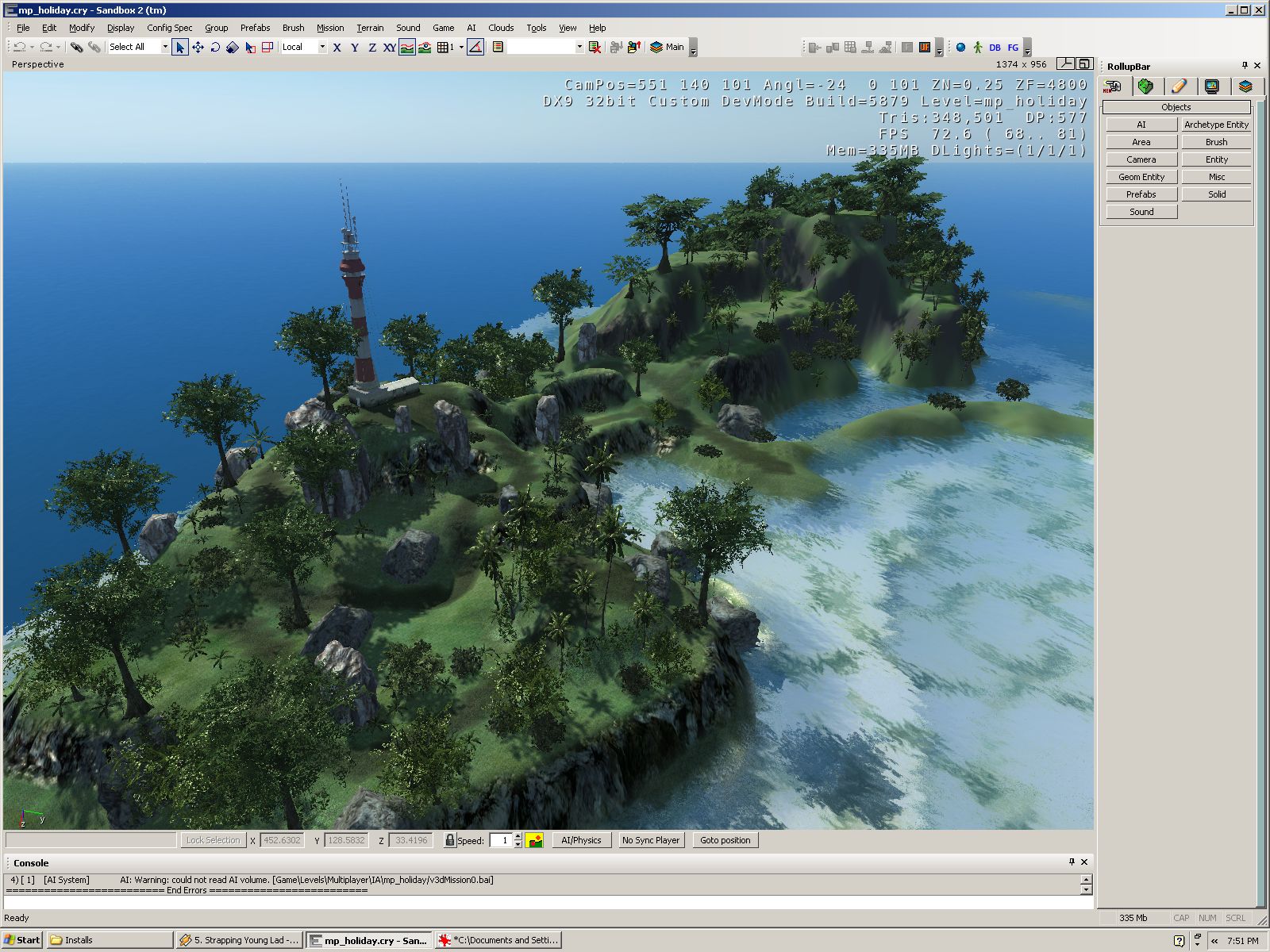Viewport: 1270px width, 952px height.
Task: Click the Goto position button
Action: pyautogui.click(x=725, y=840)
